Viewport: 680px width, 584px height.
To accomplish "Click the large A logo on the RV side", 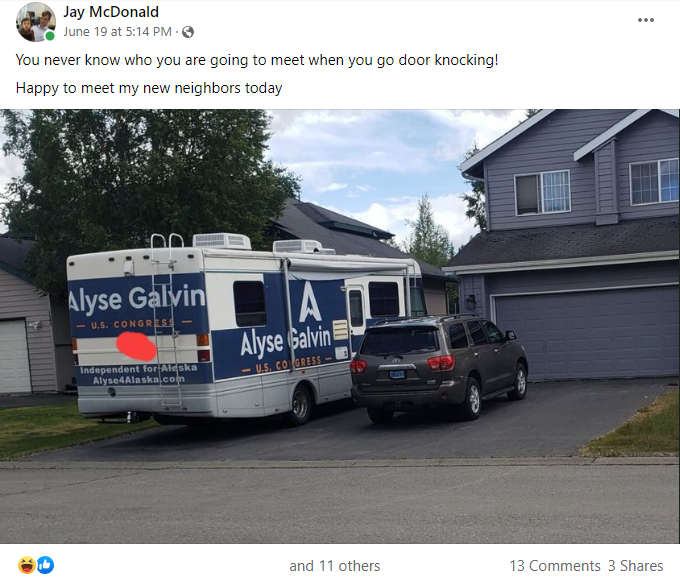I will tap(311, 302).
